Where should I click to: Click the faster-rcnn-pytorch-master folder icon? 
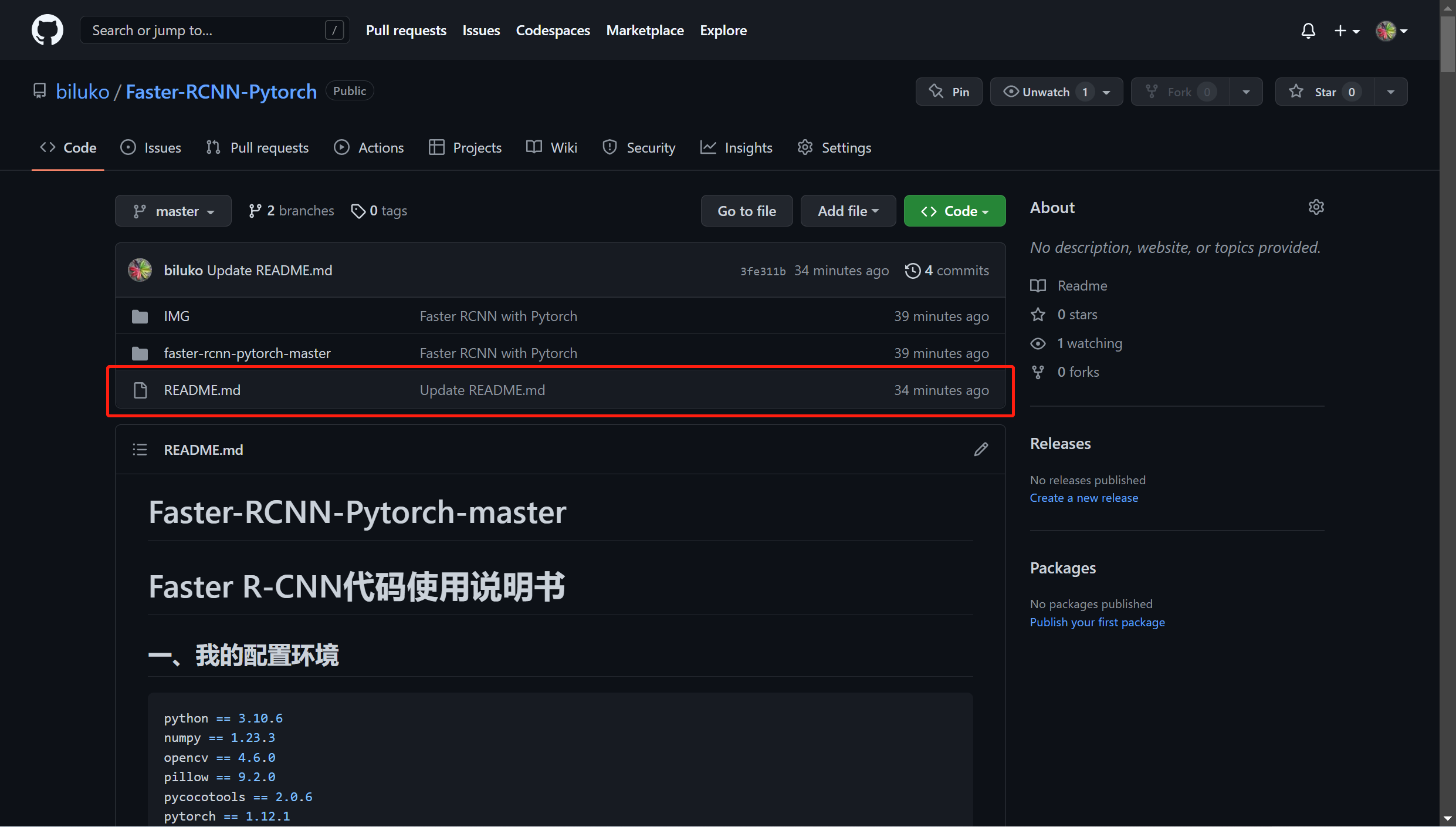point(140,353)
